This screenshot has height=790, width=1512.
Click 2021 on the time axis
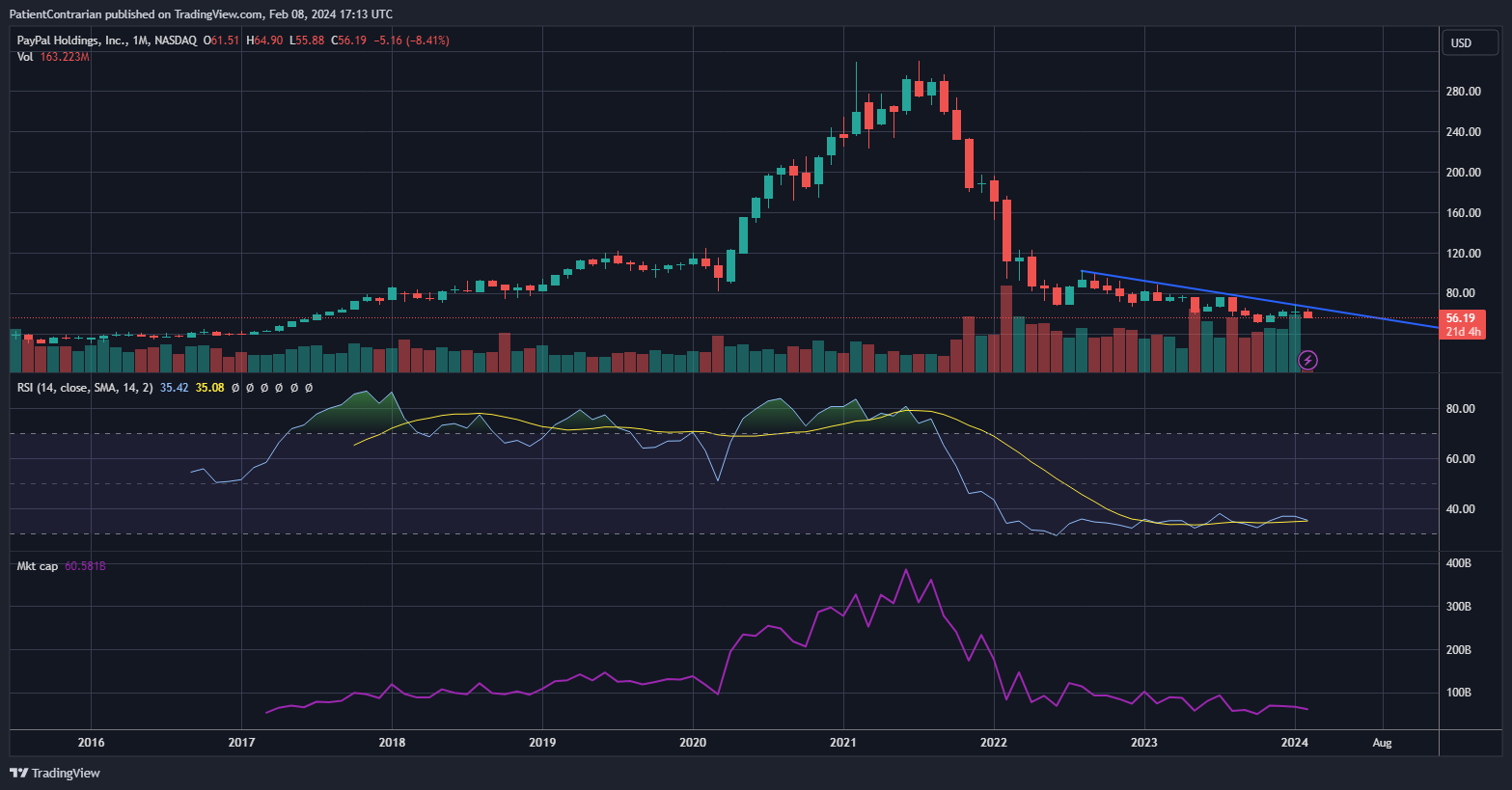pos(843,743)
